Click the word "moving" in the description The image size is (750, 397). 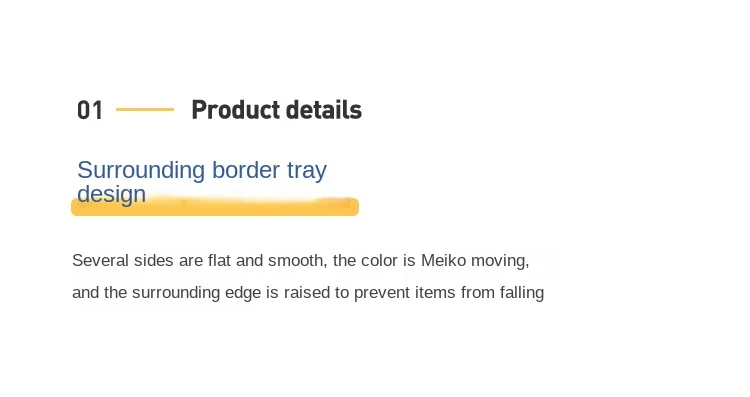[x=498, y=262]
